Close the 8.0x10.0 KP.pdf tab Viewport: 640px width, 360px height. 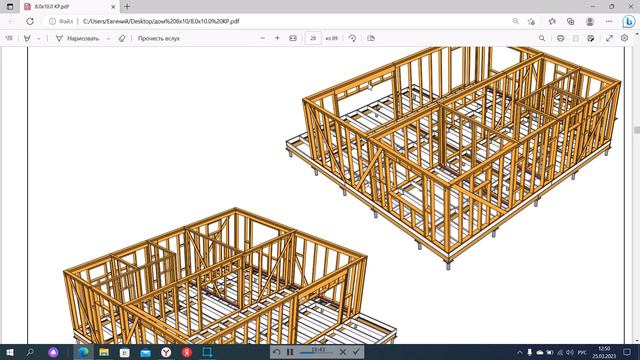point(113,7)
